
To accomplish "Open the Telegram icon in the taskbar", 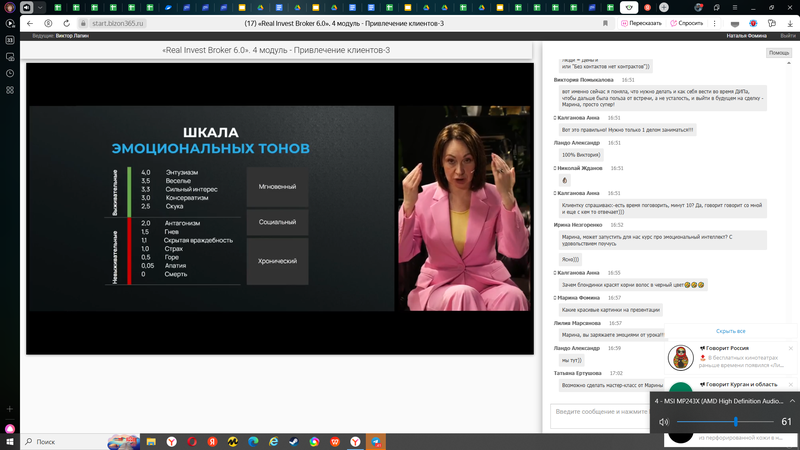I will click(376, 441).
